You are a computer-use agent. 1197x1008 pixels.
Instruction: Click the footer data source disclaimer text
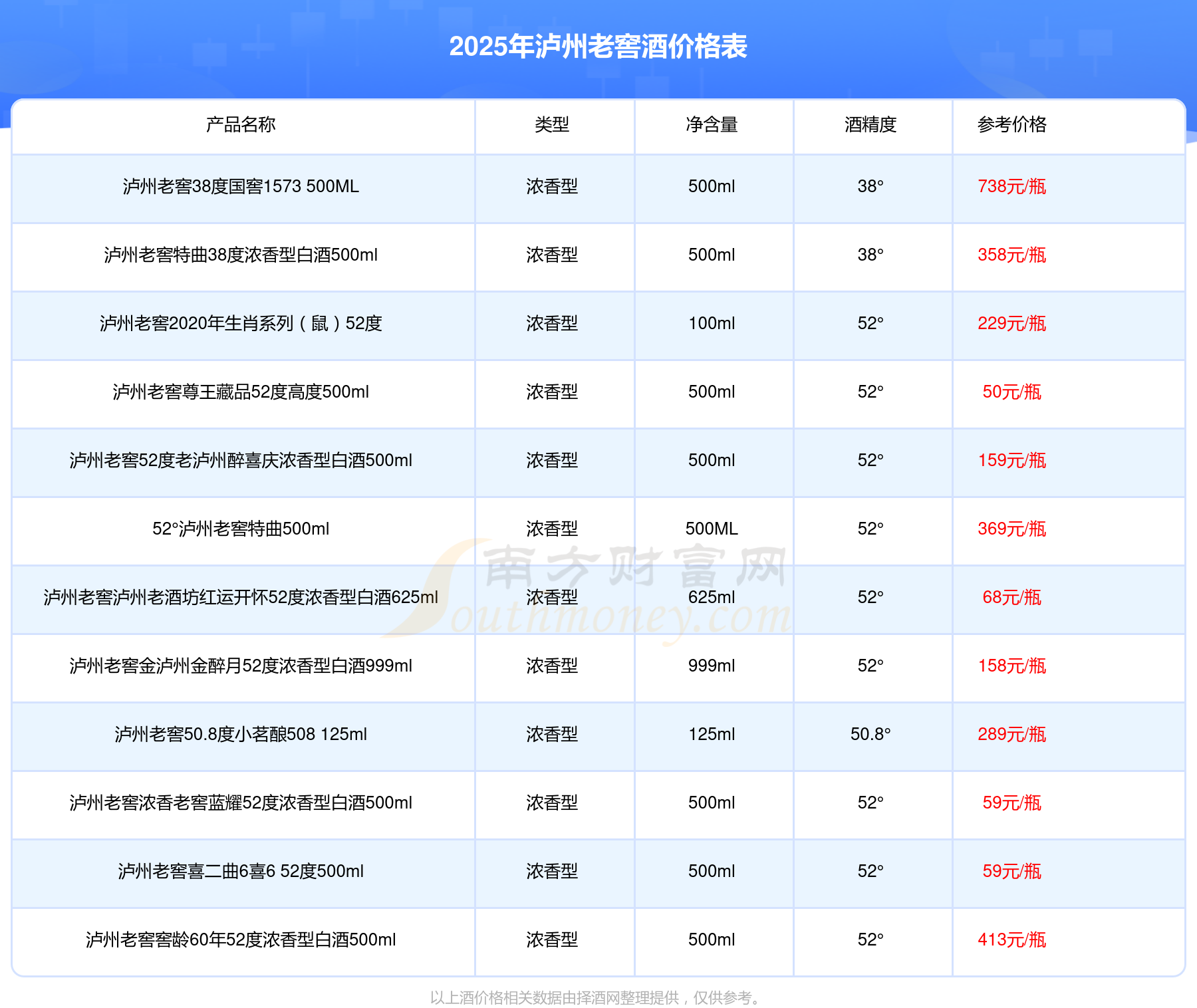click(x=597, y=997)
